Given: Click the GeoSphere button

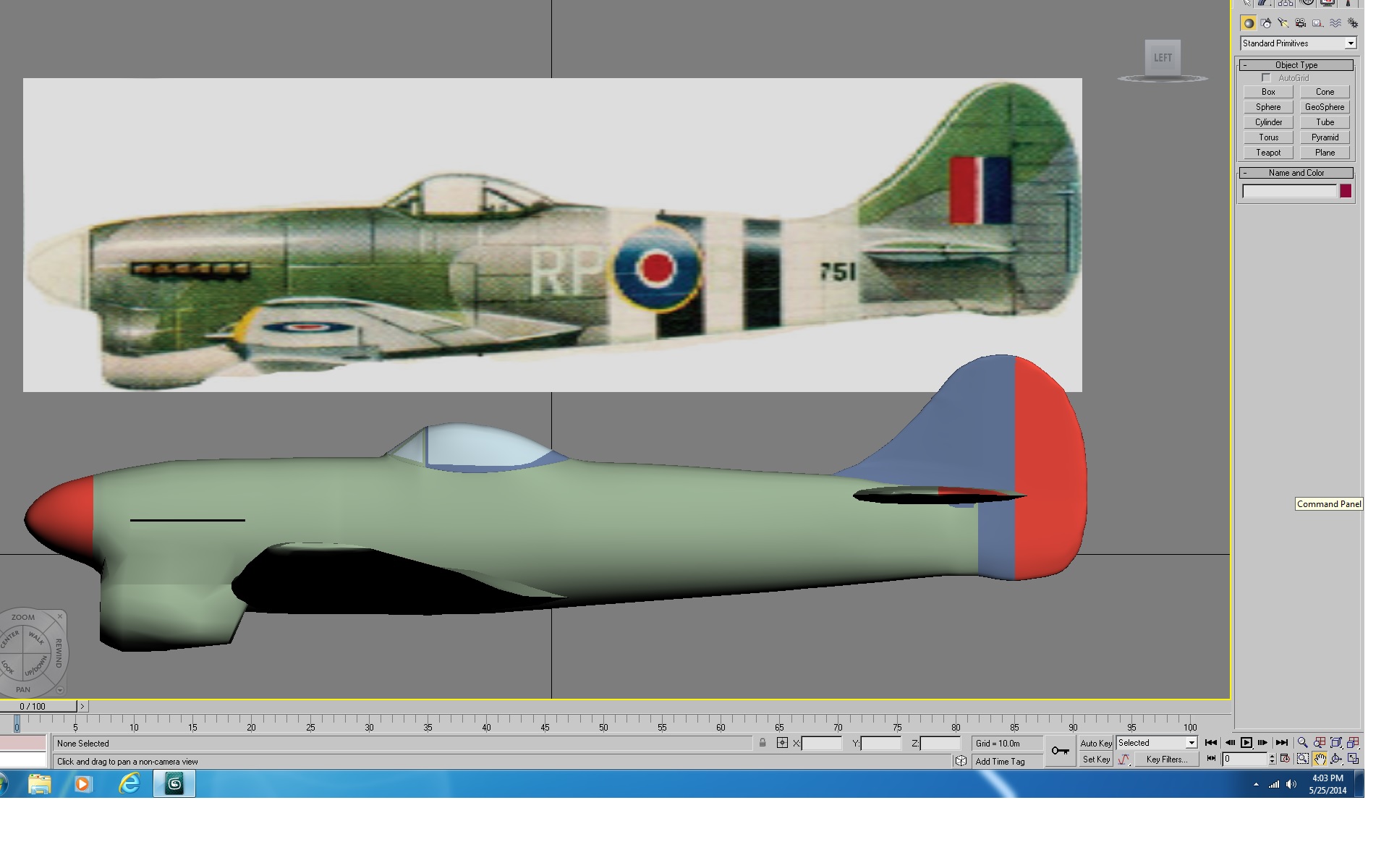Looking at the screenshot, I should [x=1325, y=107].
